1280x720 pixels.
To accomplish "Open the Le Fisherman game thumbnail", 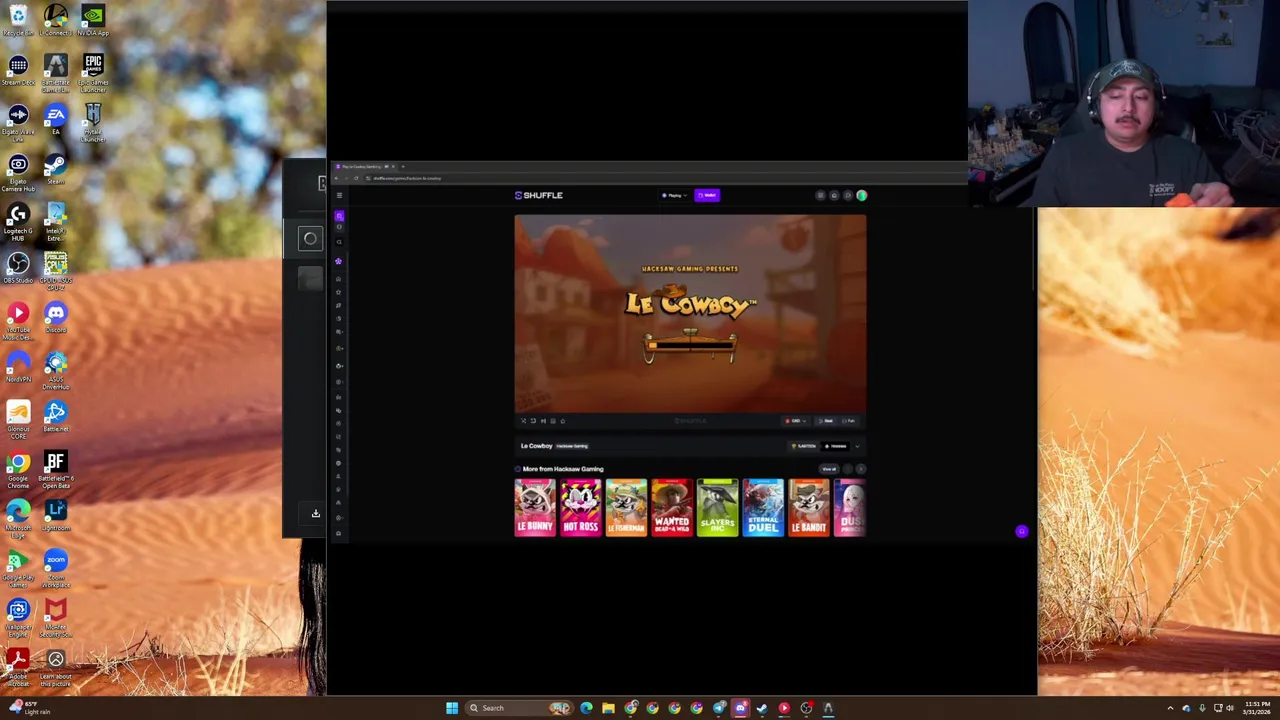I will 626,508.
